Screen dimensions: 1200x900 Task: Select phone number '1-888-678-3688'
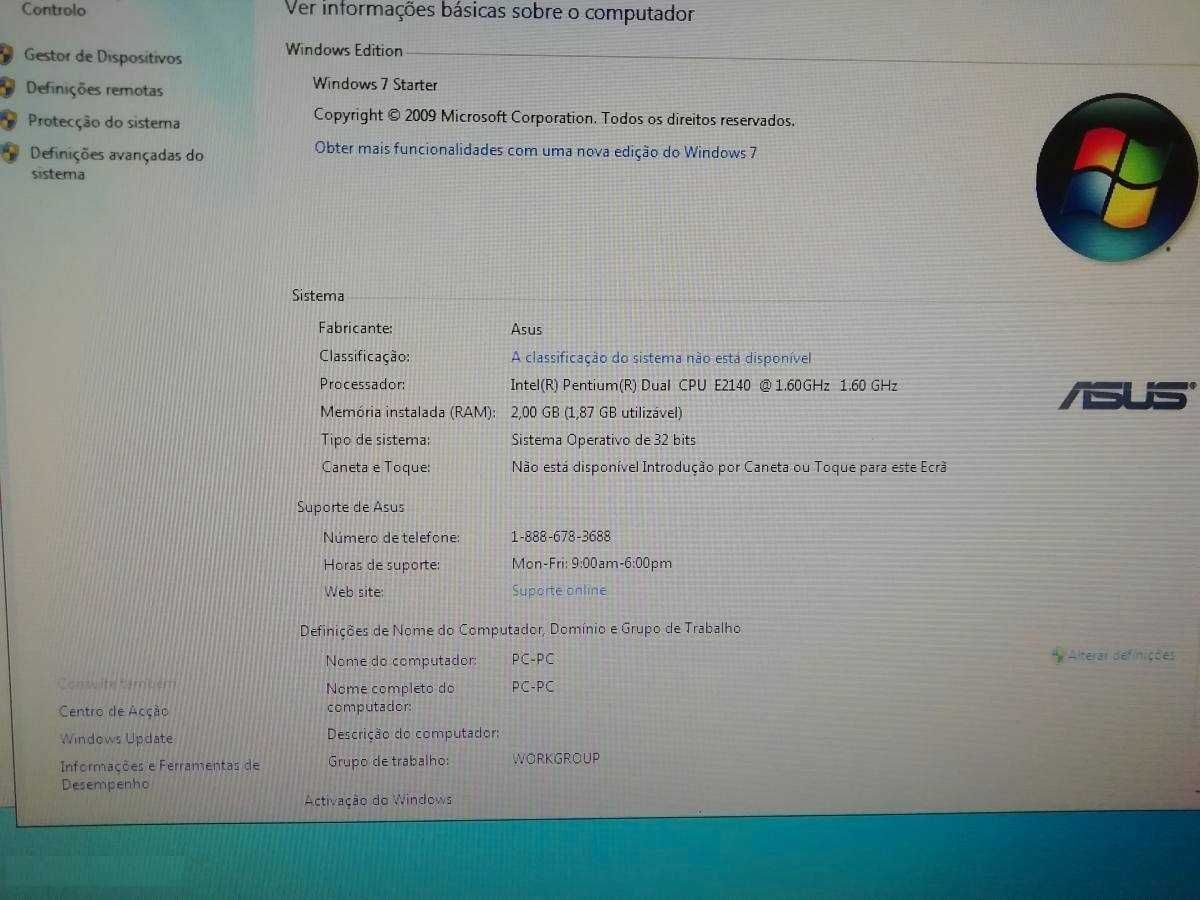click(x=561, y=536)
